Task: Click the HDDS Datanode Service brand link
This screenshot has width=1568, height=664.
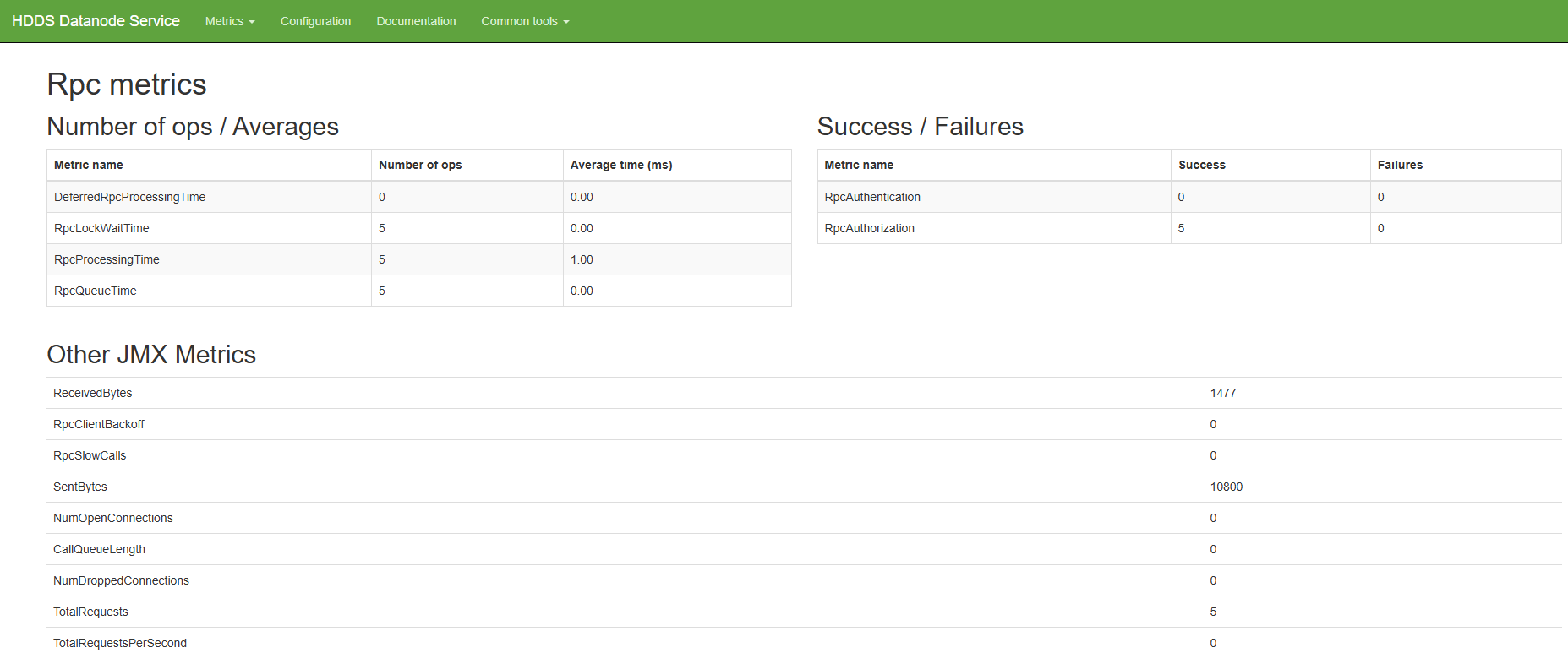Action: click(96, 21)
